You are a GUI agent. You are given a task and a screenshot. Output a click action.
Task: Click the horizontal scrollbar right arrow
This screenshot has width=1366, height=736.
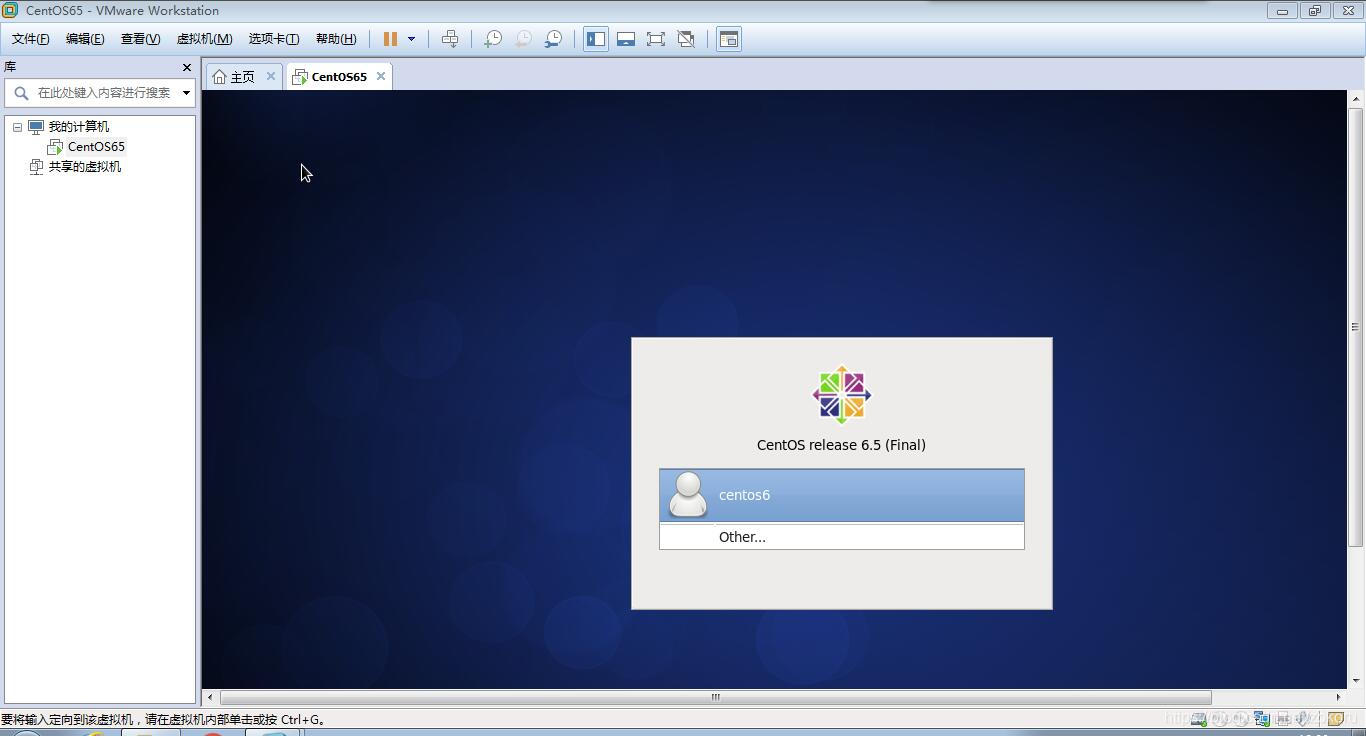[x=1338, y=697]
